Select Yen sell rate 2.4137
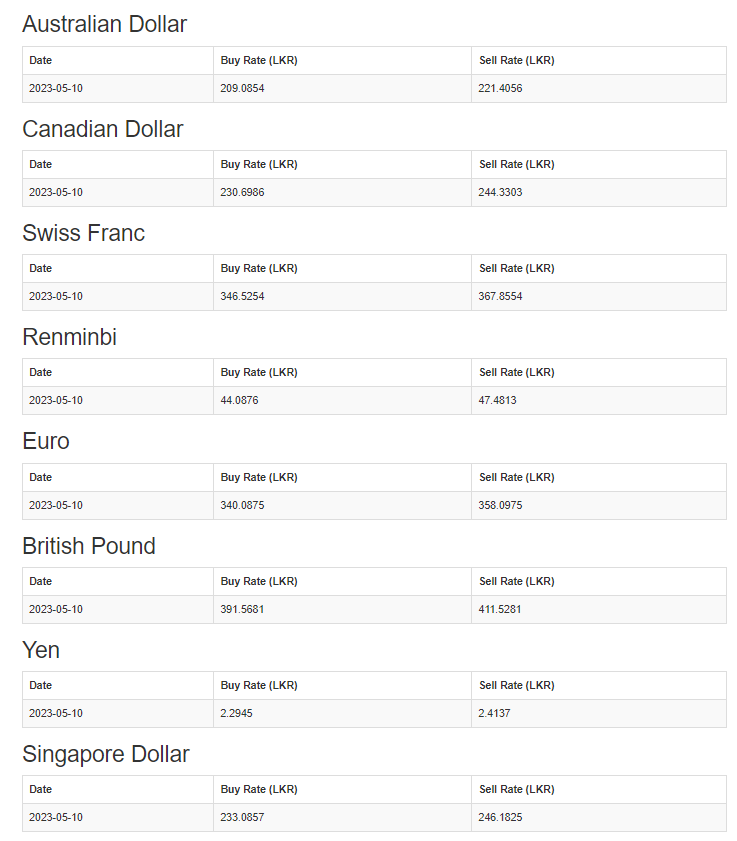The width and height of the screenshot is (737, 841). 495,713
